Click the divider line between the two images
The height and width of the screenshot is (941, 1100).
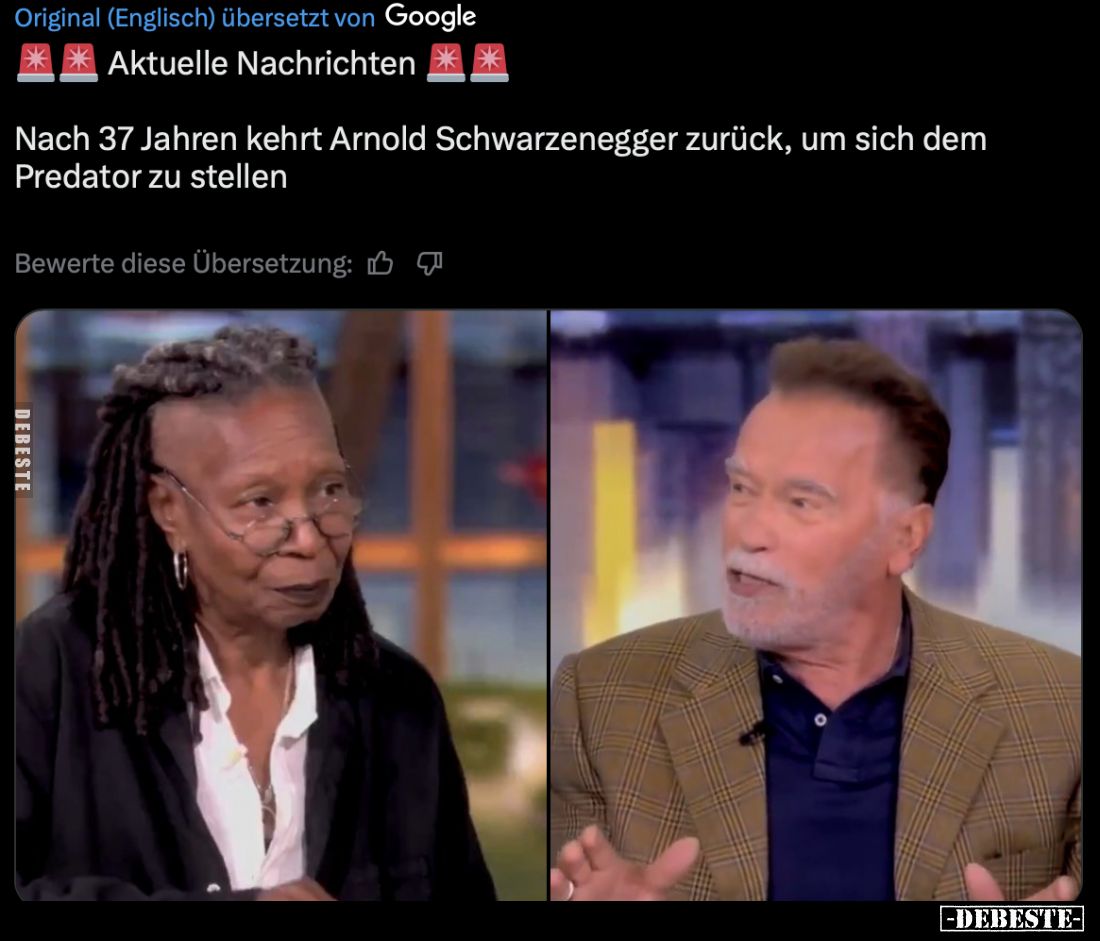click(548, 605)
